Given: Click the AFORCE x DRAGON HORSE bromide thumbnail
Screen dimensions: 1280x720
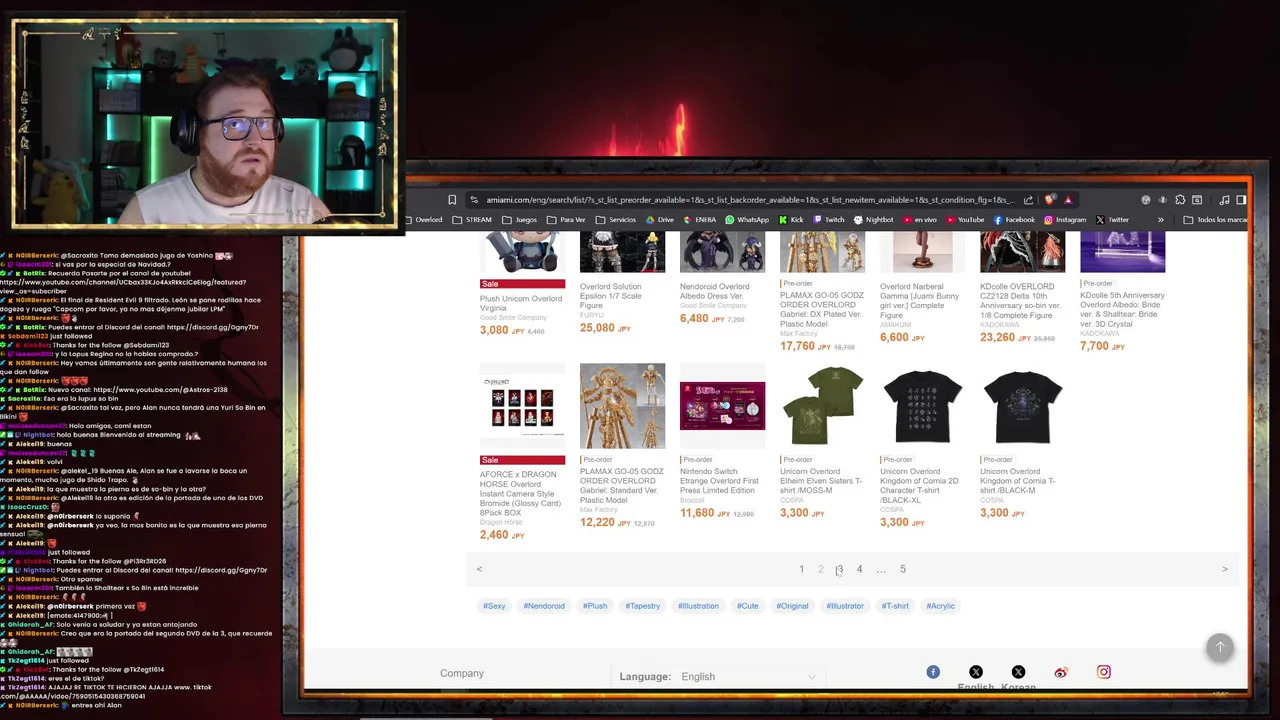Looking at the screenshot, I should 522,407.
